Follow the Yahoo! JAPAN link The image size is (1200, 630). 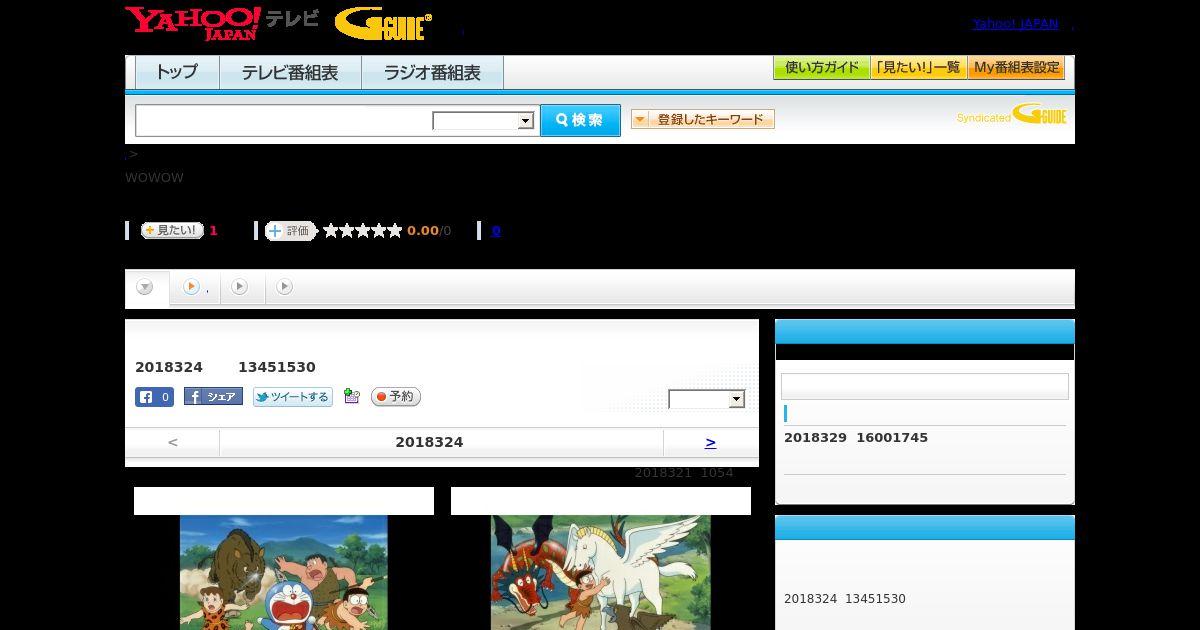coord(1015,23)
